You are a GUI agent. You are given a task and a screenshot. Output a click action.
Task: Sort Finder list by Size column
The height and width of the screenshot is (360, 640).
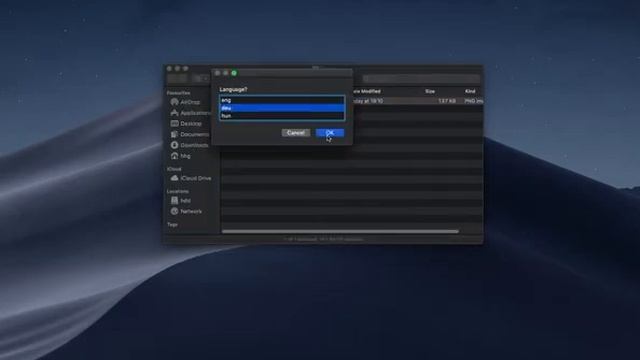pyautogui.click(x=430, y=91)
